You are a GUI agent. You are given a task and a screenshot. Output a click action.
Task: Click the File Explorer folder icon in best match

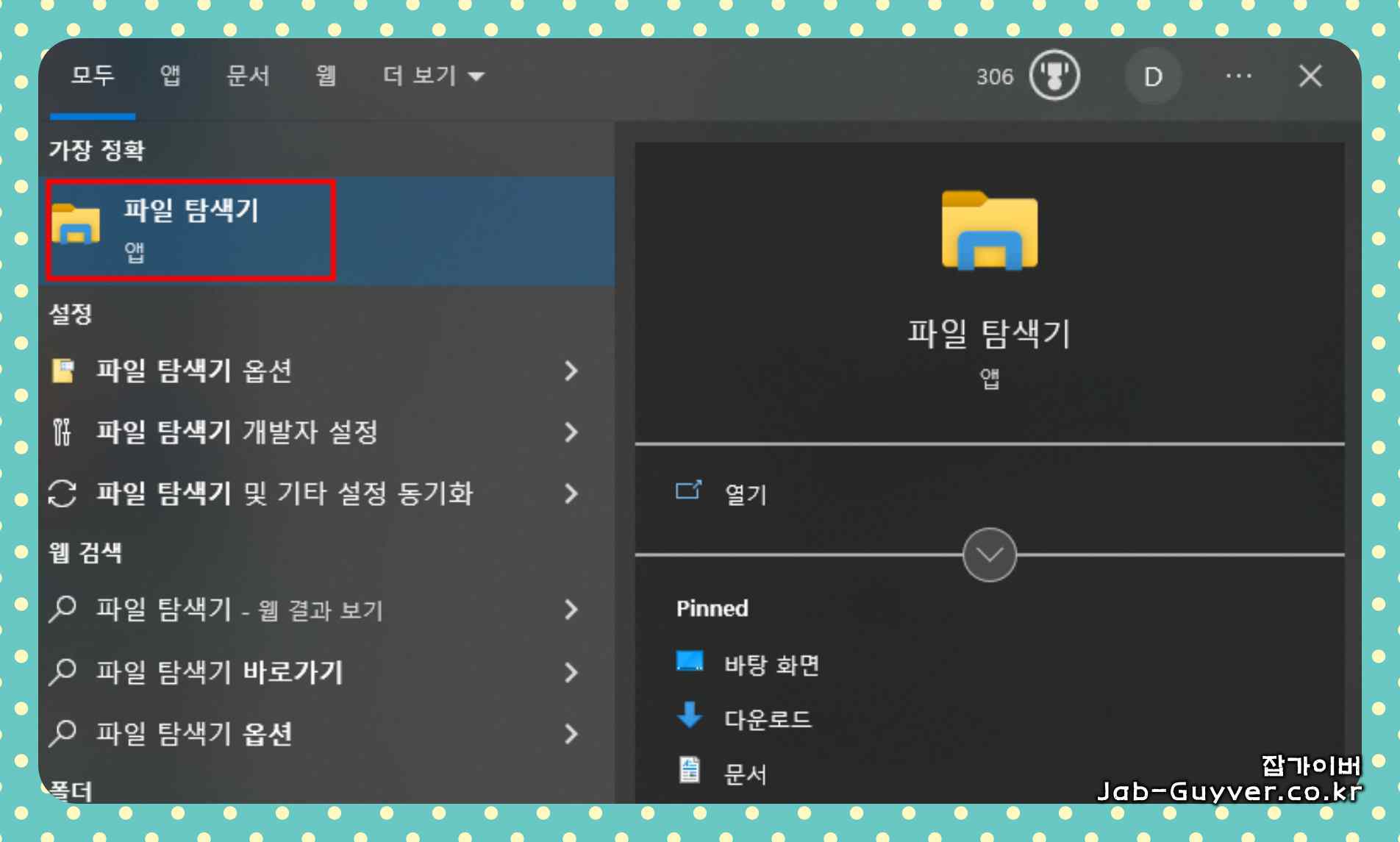point(76,224)
